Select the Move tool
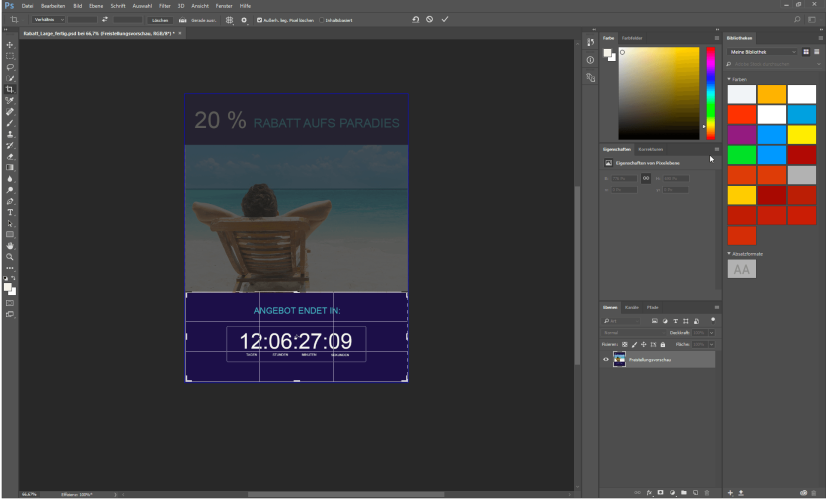The width and height of the screenshot is (826, 500). tap(9, 45)
